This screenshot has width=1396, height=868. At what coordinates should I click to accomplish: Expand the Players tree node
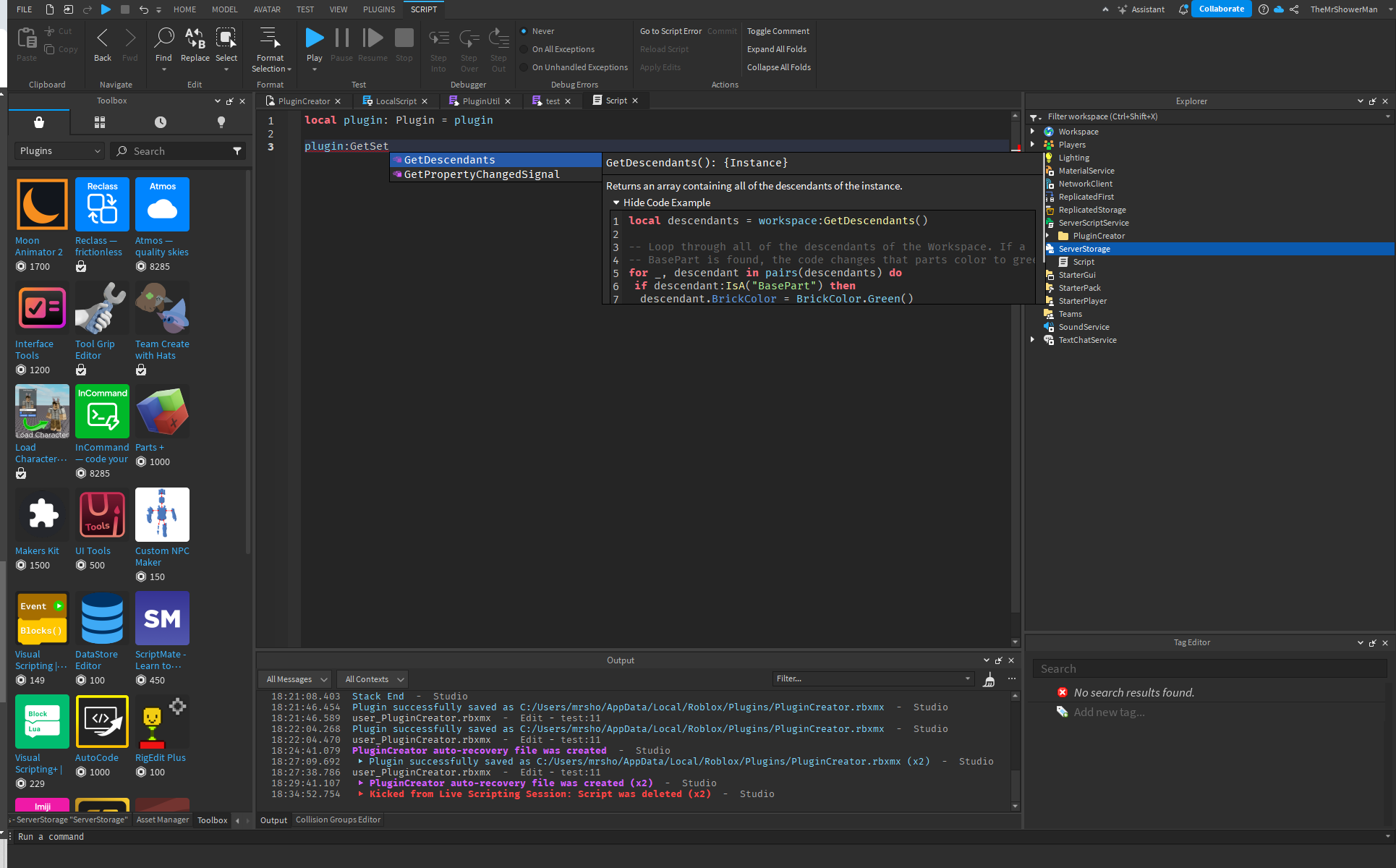tap(1032, 145)
